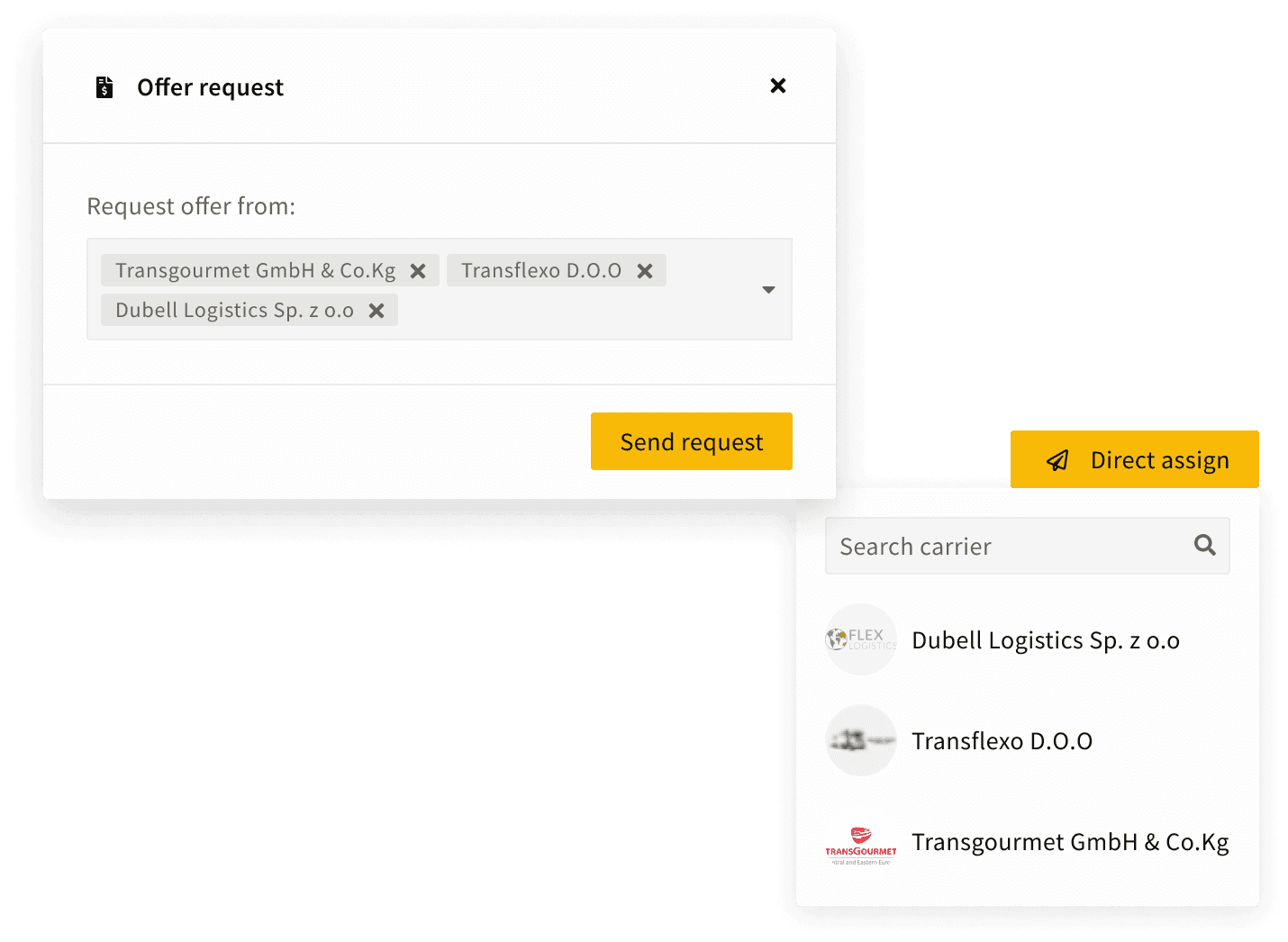Click the Direct assign button
This screenshot has width=1288, height=942.
1158,460
